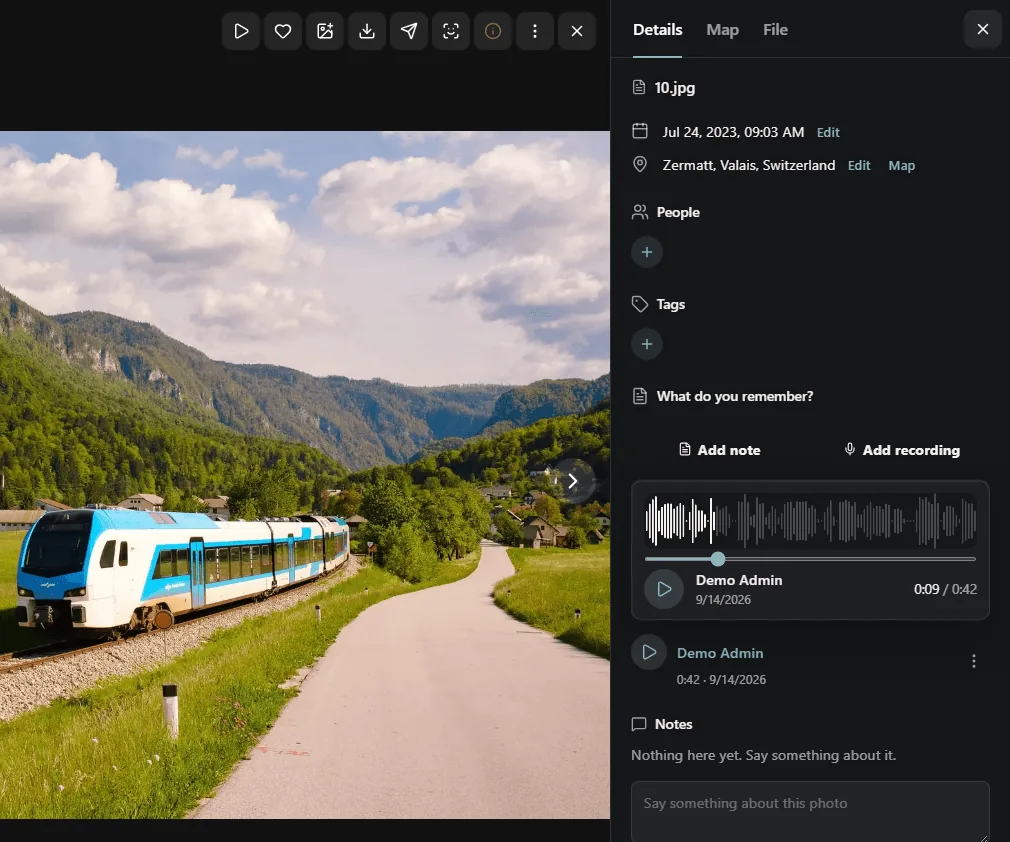Screen dimensions: 1010x842
Task: Switch to the Map tab
Action: coord(722,30)
